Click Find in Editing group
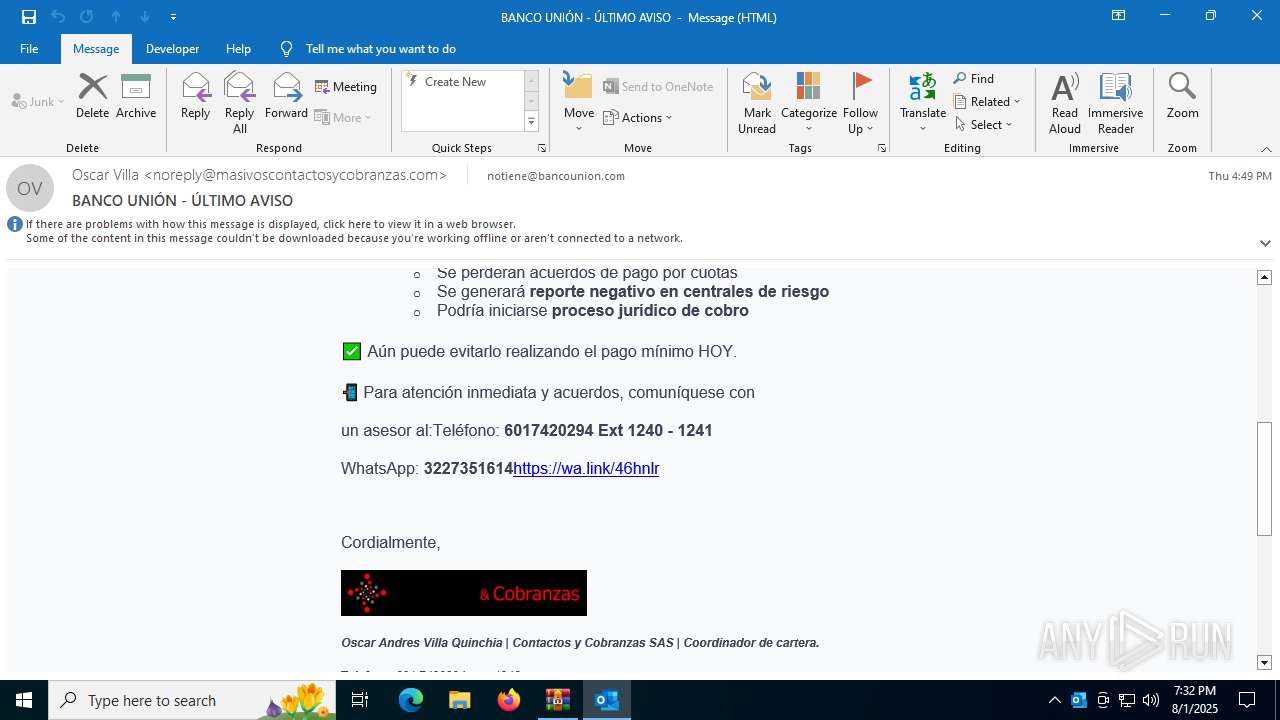 tap(974, 79)
